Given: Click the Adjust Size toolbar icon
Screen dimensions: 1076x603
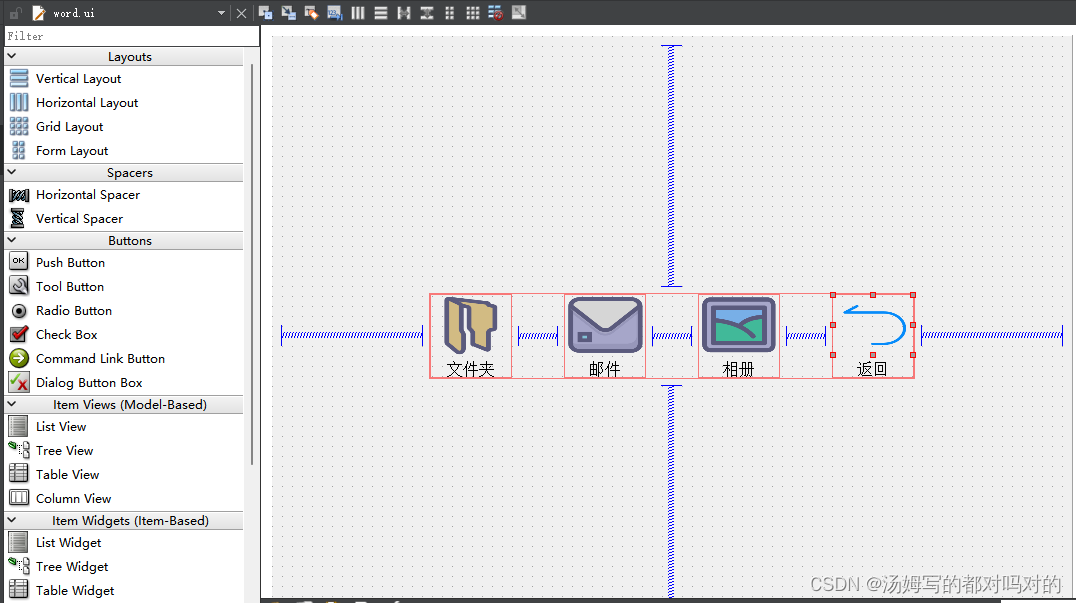Looking at the screenshot, I should pos(519,12).
